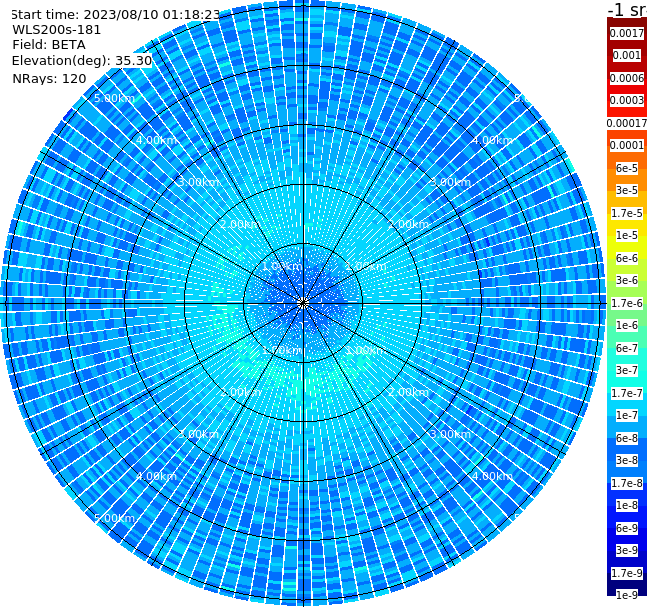This screenshot has height=607, width=647.
Task: Click the NRays: 120 label
Action: point(49,78)
